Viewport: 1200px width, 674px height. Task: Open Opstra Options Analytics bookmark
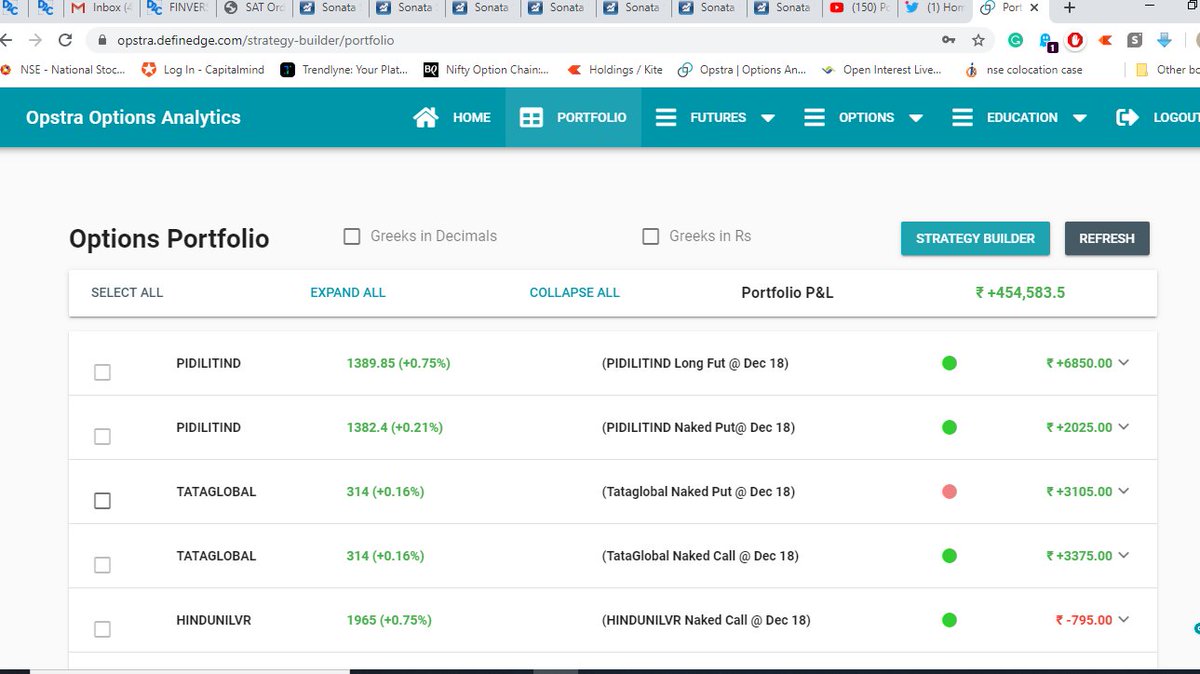(742, 70)
